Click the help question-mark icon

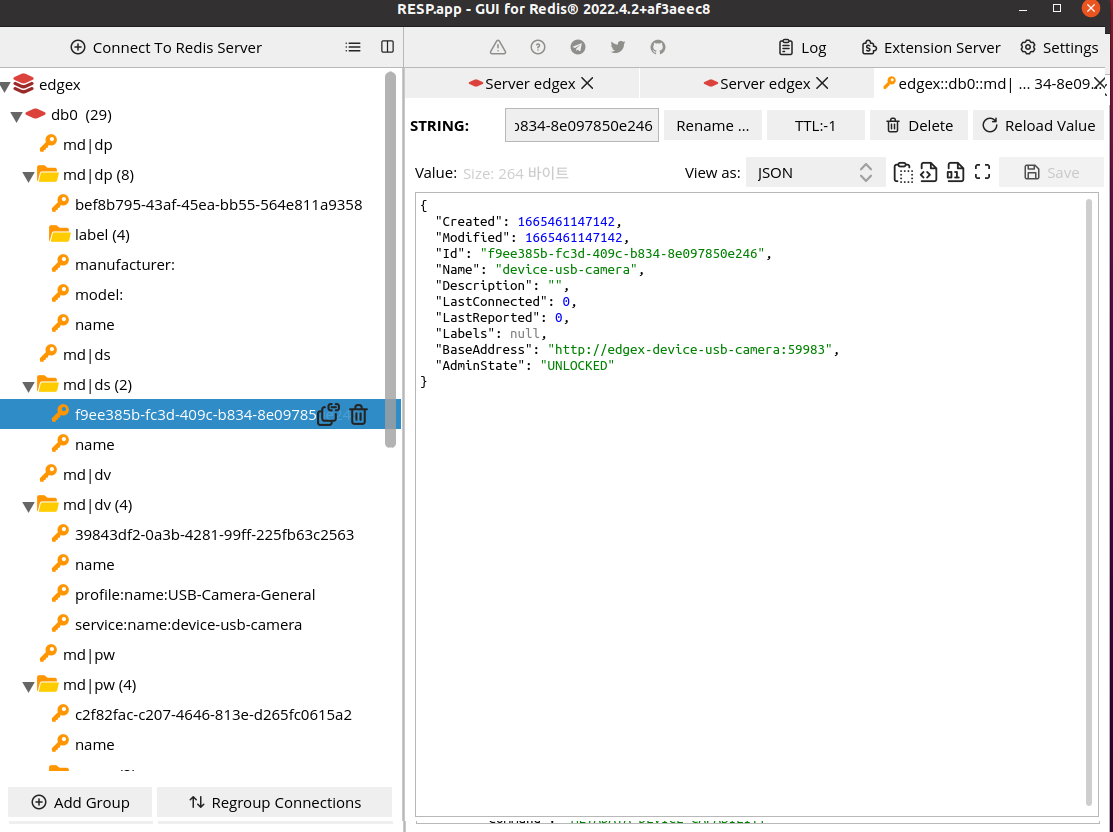point(538,46)
